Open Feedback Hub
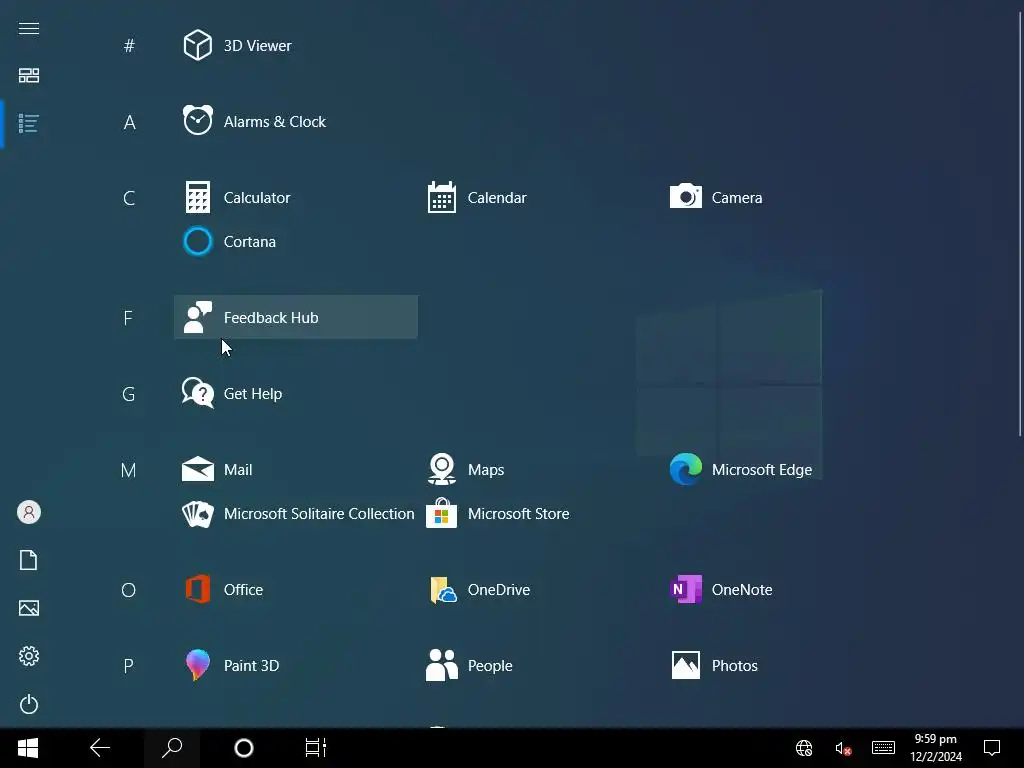This screenshot has width=1024, height=768. [296, 317]
